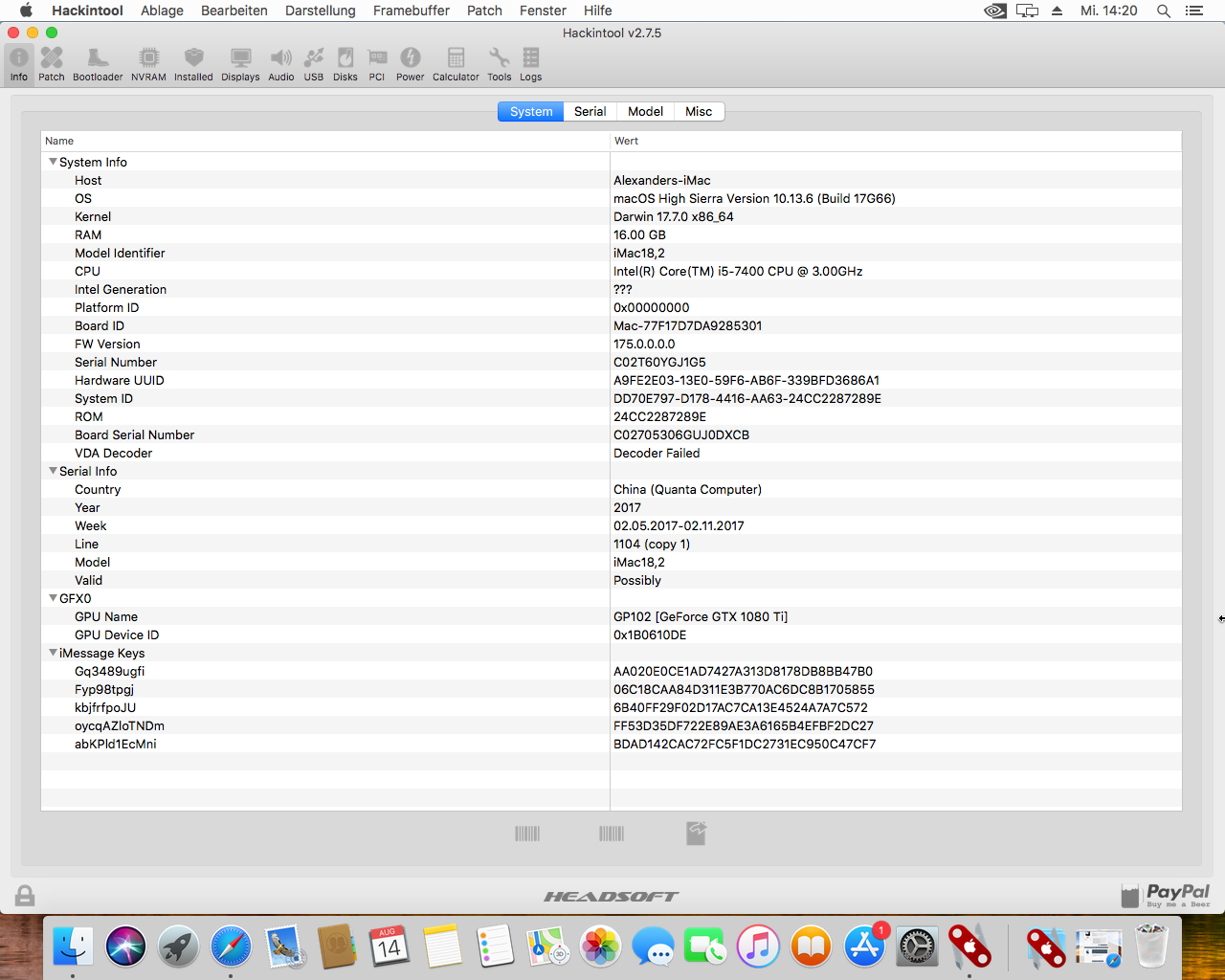This screenshot has height=980, width=1225.
Task: Collapse the iMessage Keys group
Action: [53, 653]
